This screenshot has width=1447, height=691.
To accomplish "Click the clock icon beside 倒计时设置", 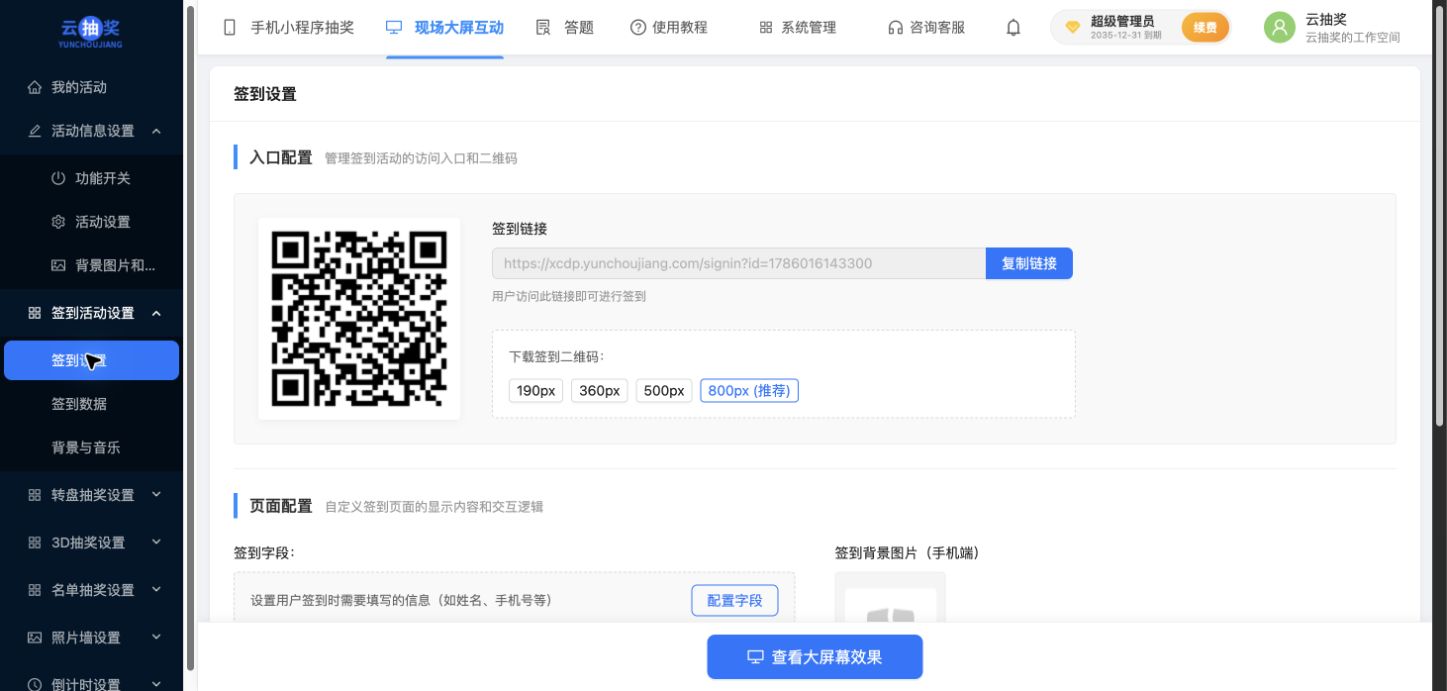I will [35, 684].
